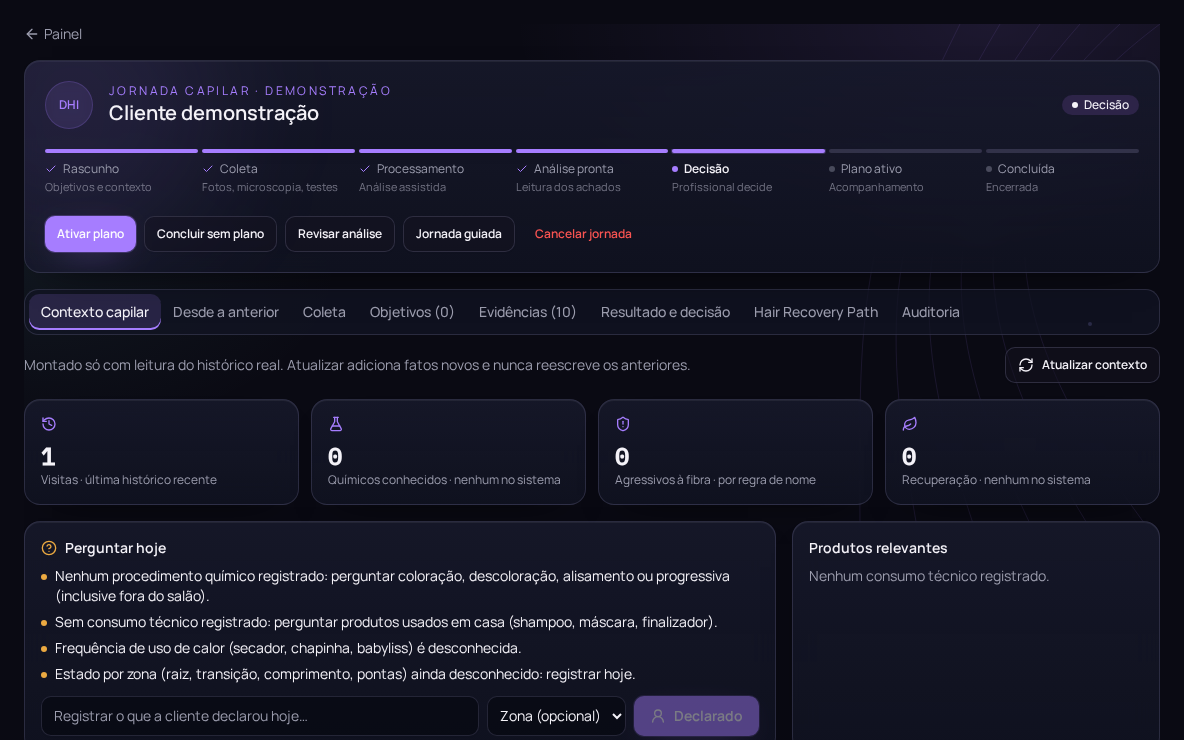Click the Declarado button
This screenshot has height=740, width=1184.
coord(696,716)
